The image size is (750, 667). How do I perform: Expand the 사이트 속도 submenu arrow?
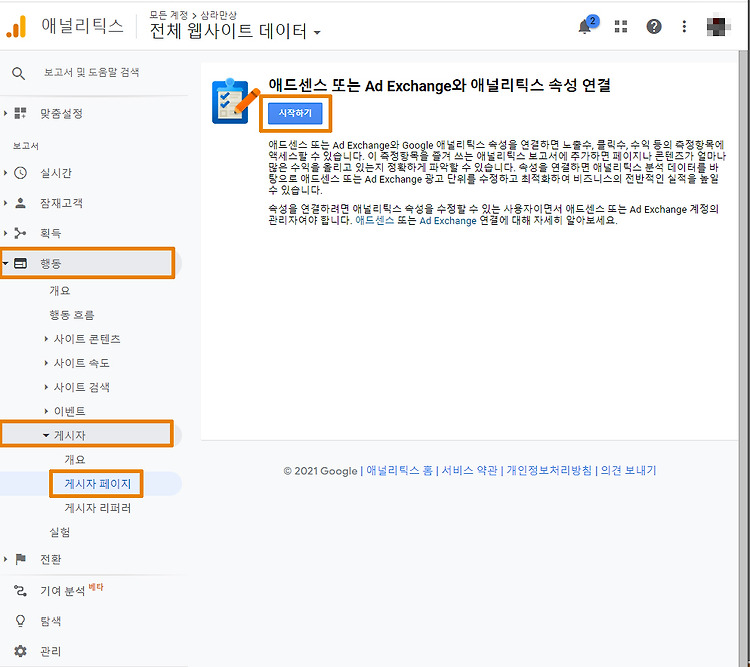coord(46,363)
